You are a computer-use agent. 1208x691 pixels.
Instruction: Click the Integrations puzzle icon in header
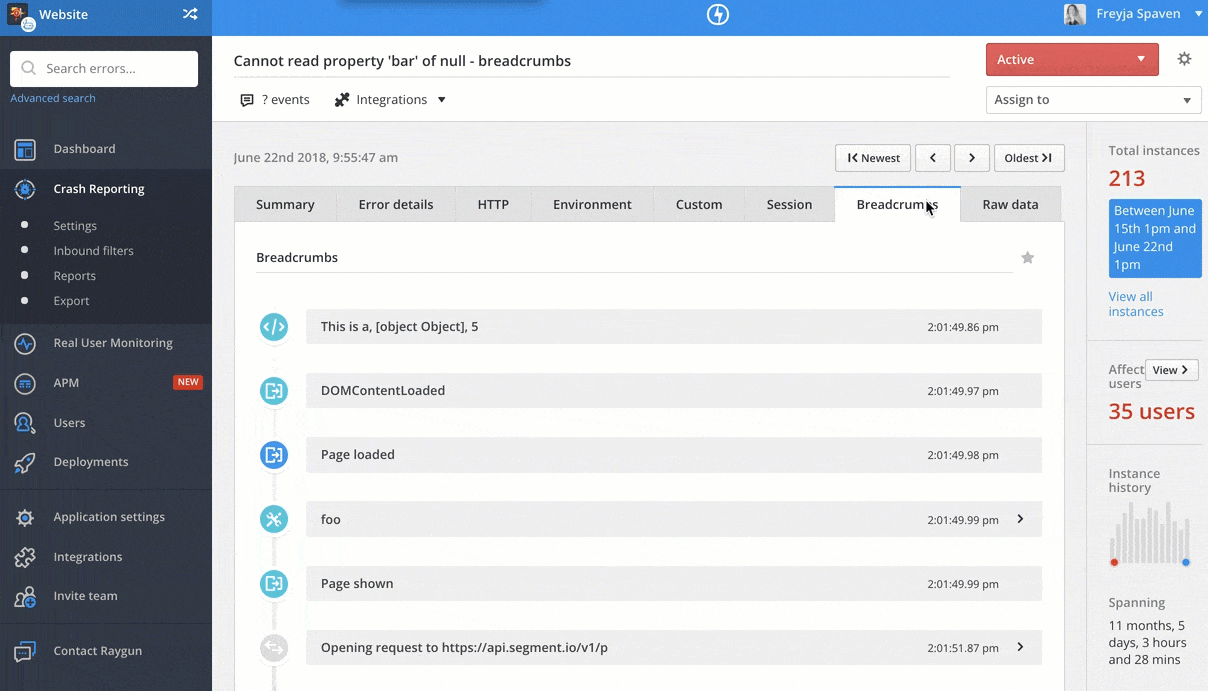tap(342, 100)
